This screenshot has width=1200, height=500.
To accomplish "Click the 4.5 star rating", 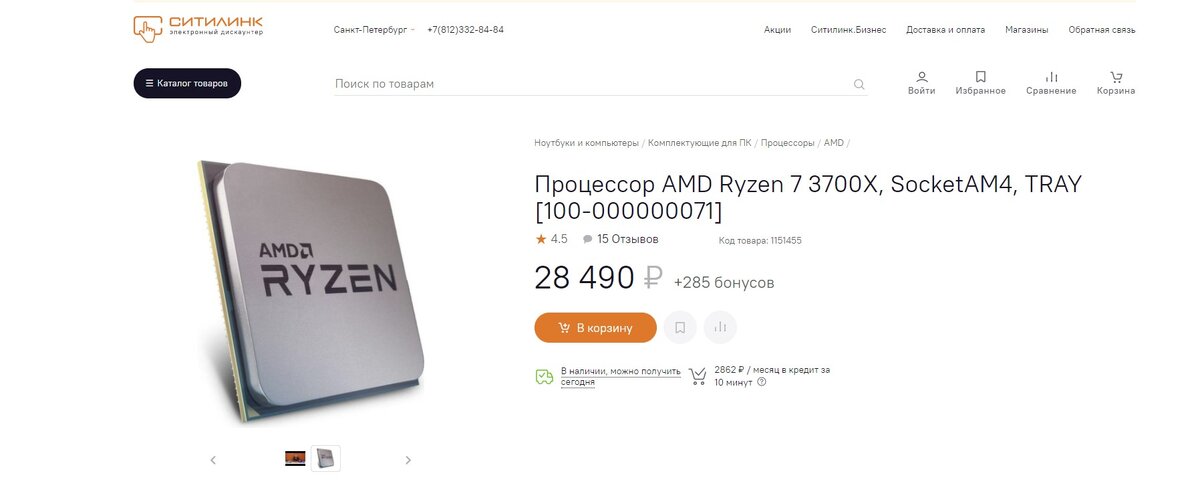I will (551, 239).
